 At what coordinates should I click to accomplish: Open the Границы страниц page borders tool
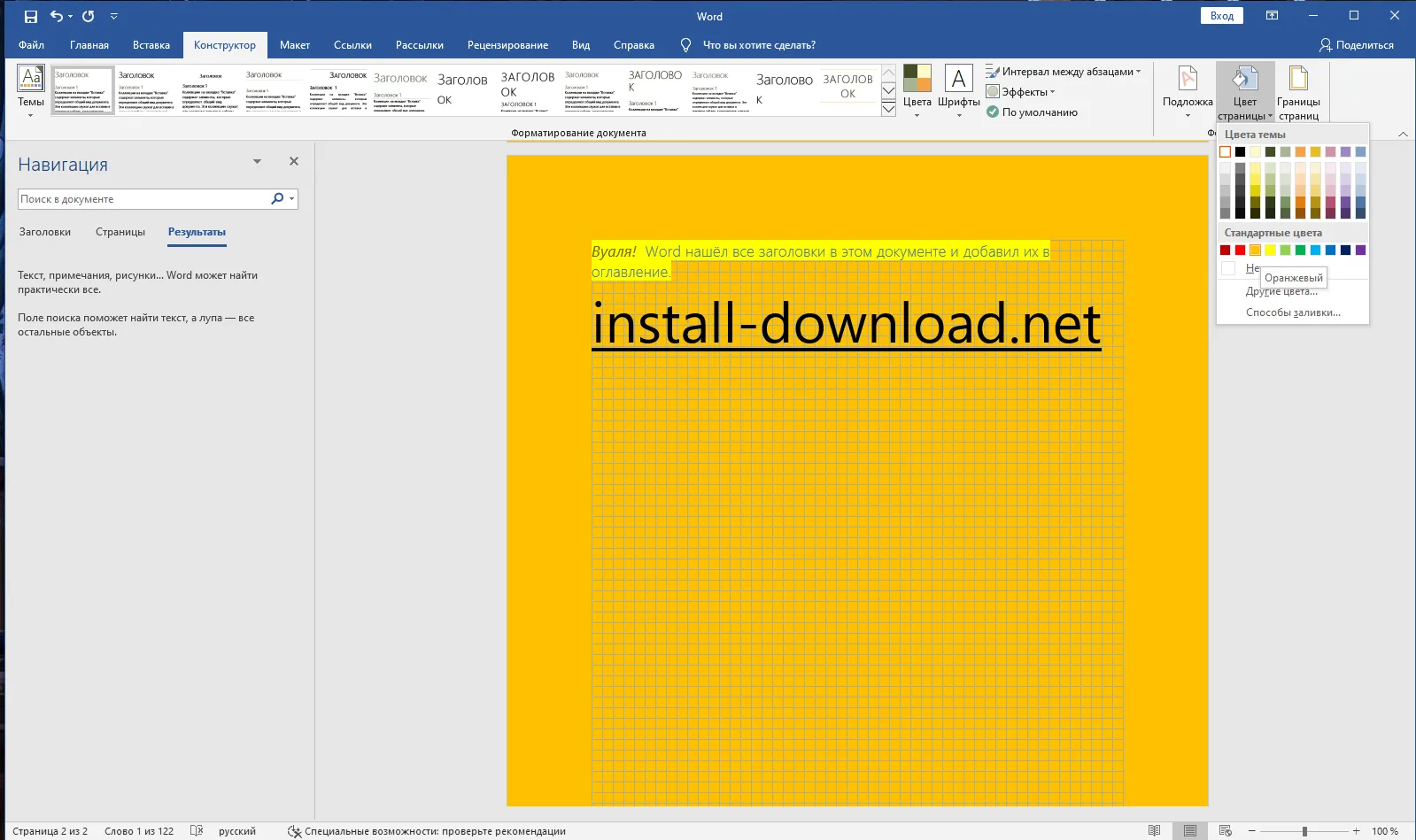pos(1298,81)
